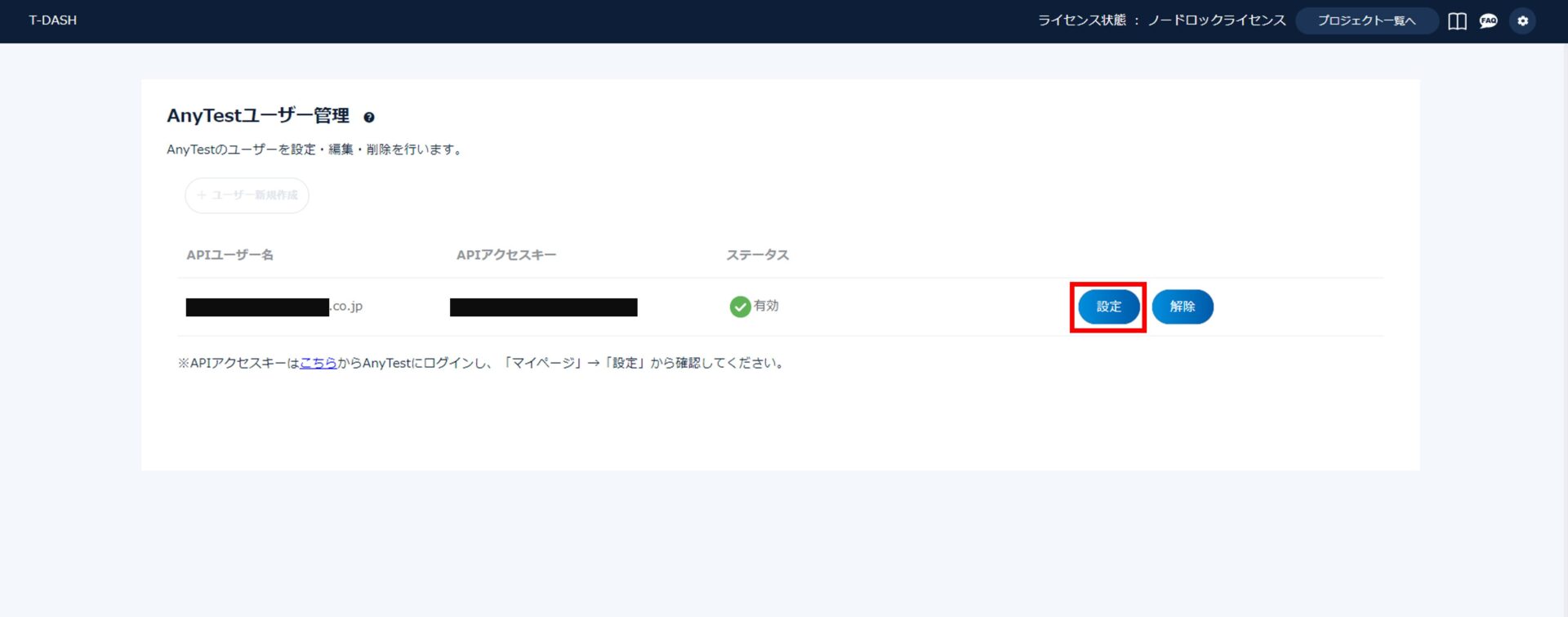Open the manual book icon in header

1457,21
